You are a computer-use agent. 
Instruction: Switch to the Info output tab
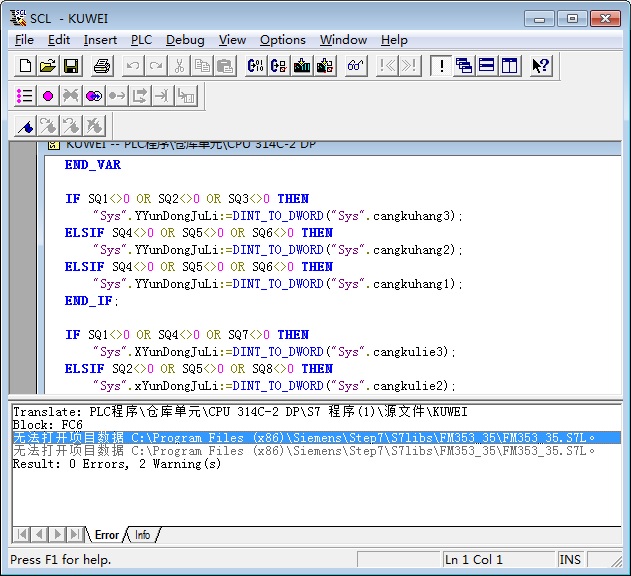coord(142,535)
